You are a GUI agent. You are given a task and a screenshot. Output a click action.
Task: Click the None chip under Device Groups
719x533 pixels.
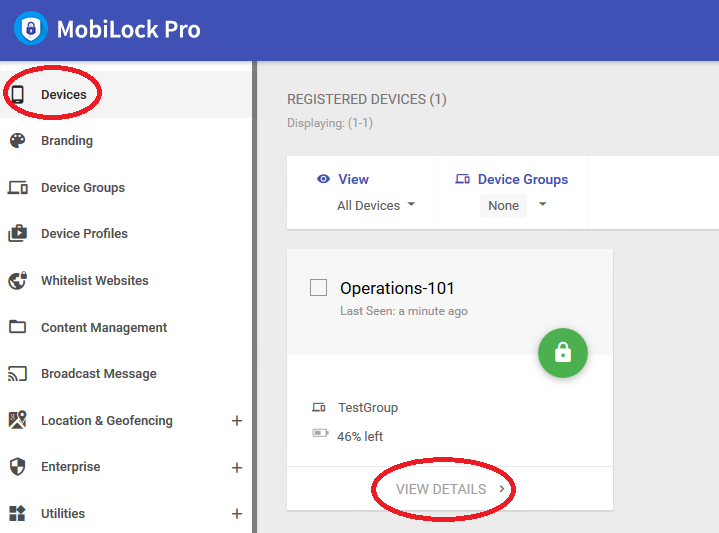pos(503,205)
